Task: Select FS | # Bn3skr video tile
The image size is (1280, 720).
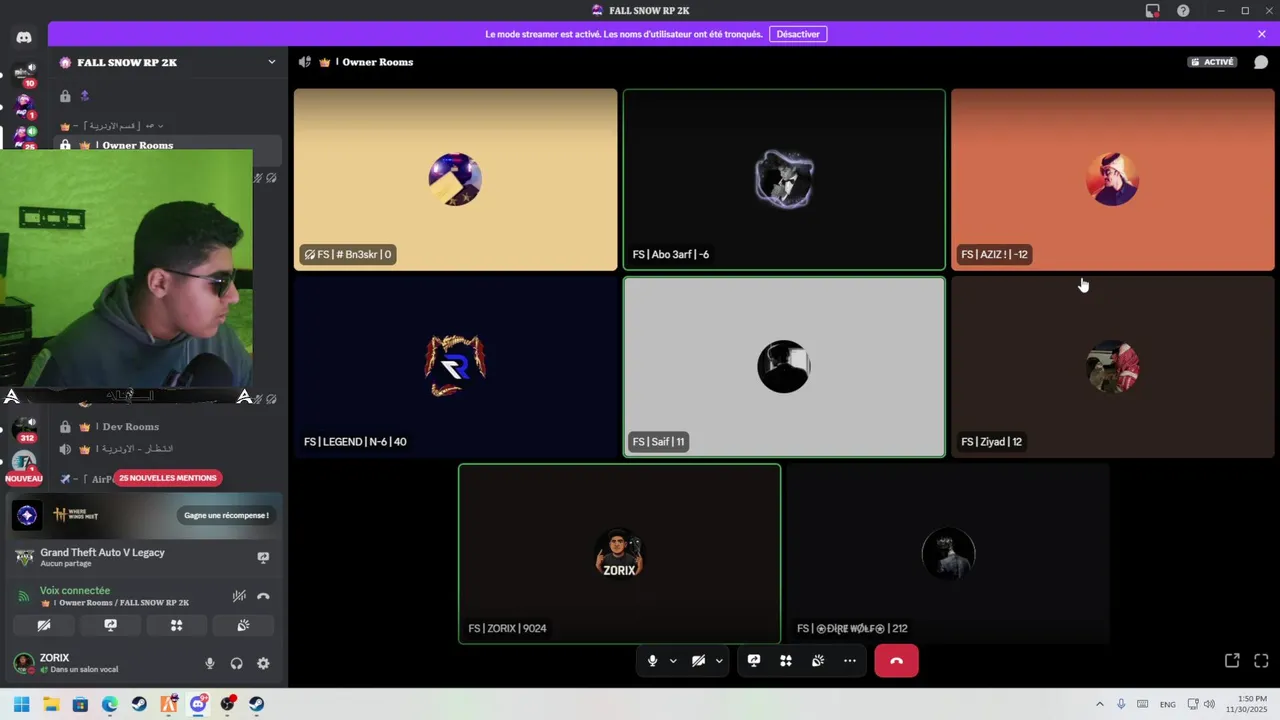Action: coord(455,179)
